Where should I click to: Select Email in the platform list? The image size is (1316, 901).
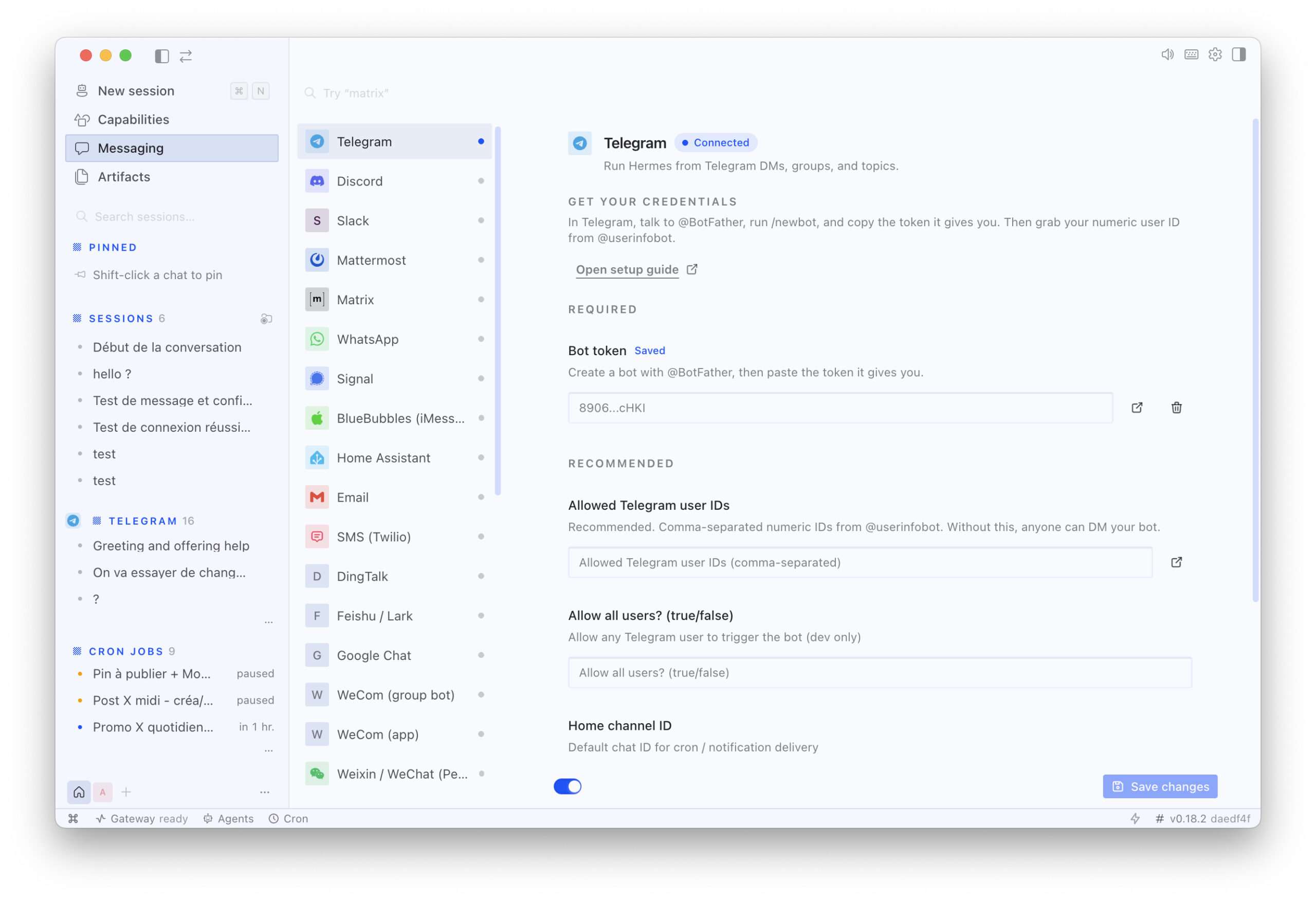pos(395,497)
